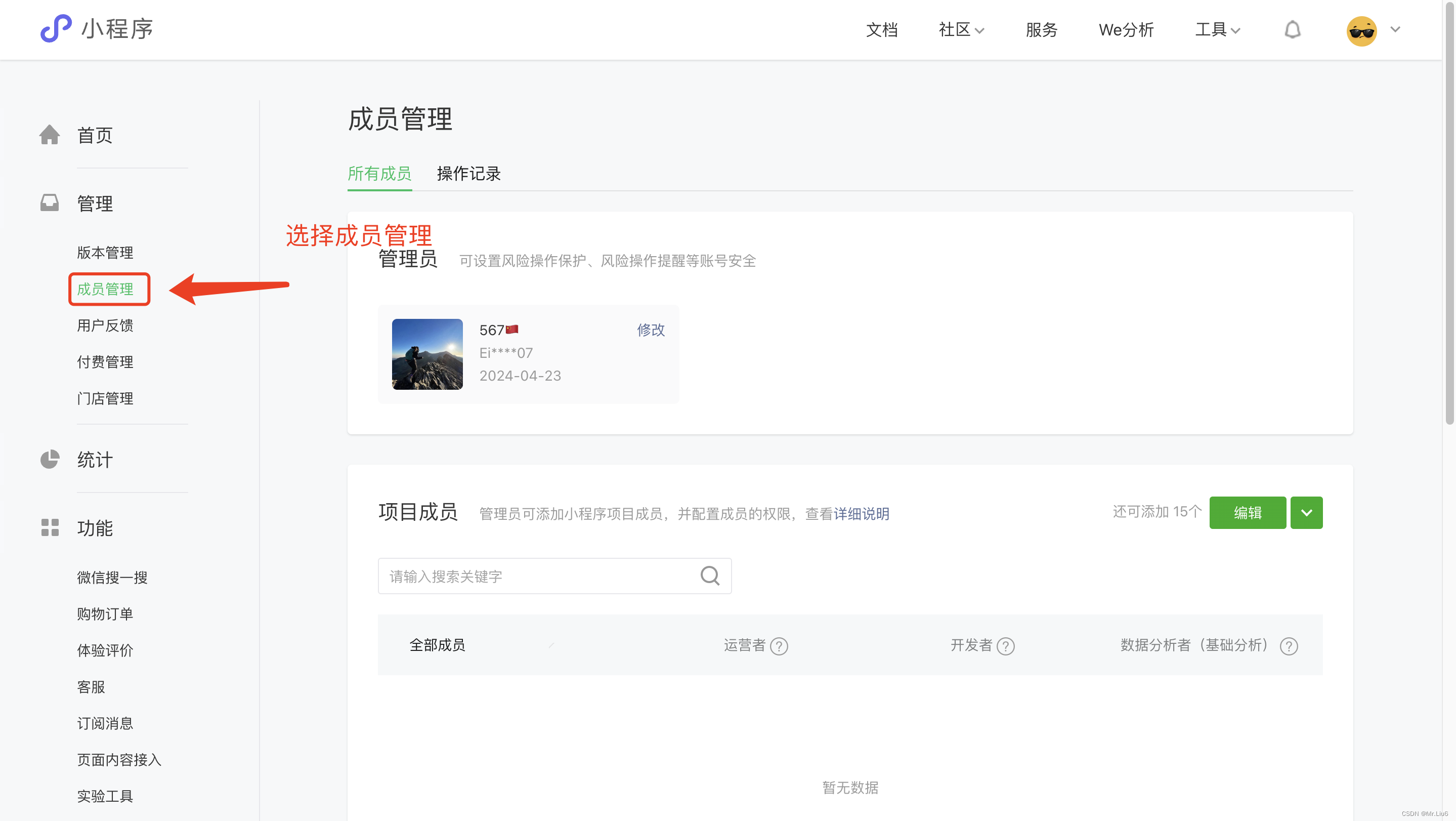Click the inbox icon next to 管理

(x=50, y=202)
